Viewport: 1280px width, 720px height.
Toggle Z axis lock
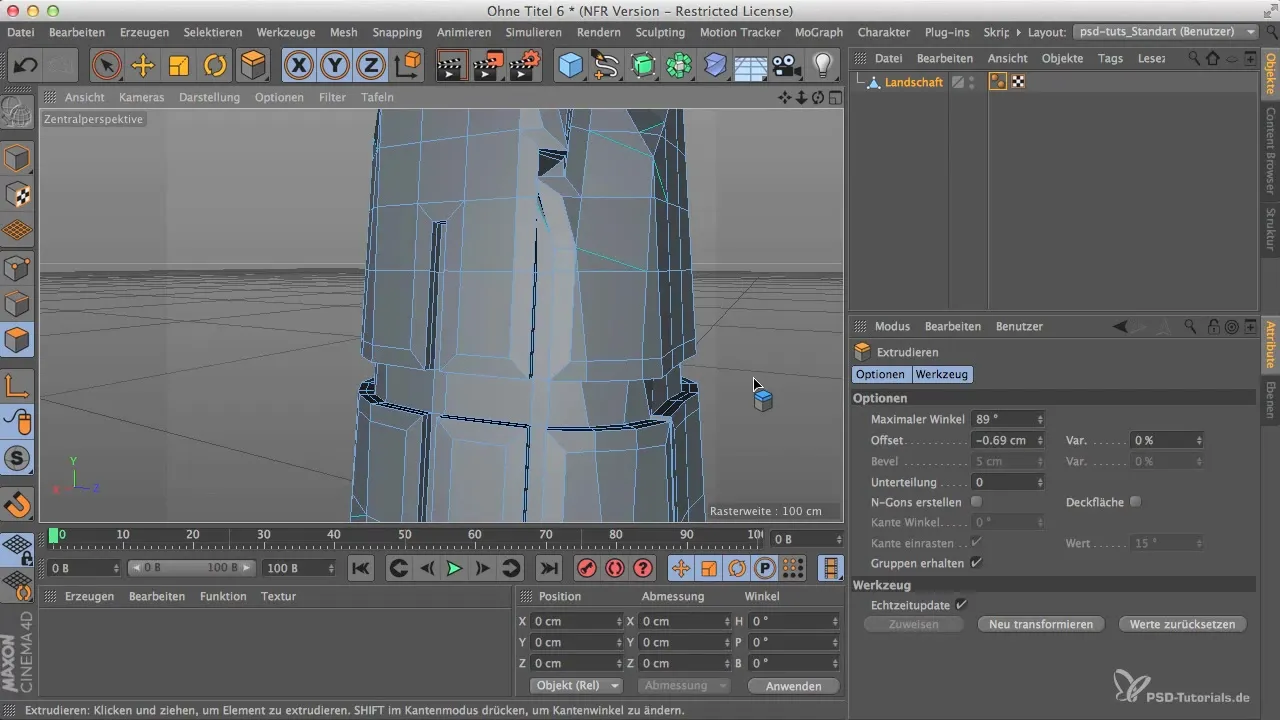[371, 66]
